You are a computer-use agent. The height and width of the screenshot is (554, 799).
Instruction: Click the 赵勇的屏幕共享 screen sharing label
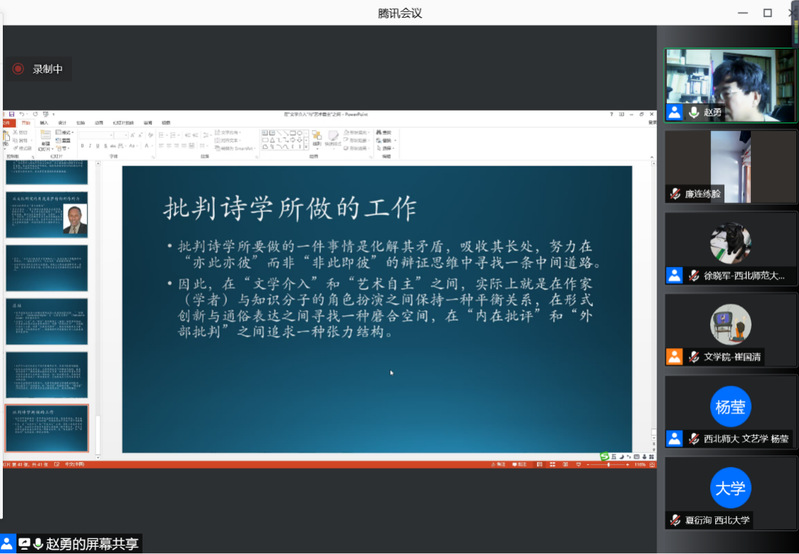(x=92, y=543)
